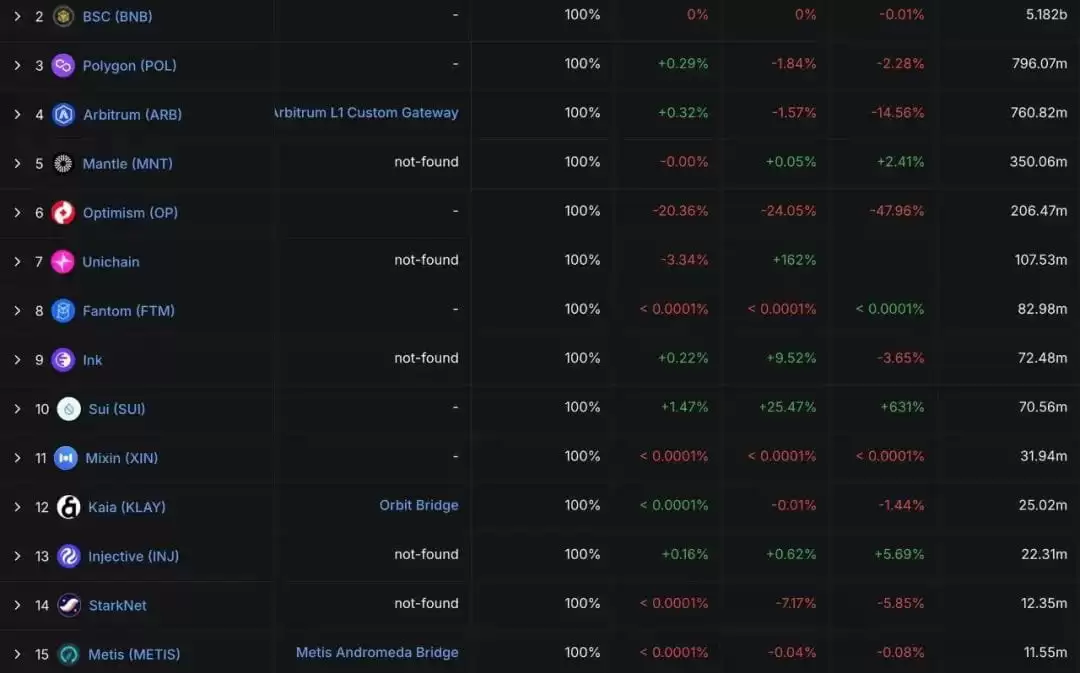This screenshot has width=1080, height=673.
Task: Select the Mantle chain icon
Action: (x=63, y=163)
